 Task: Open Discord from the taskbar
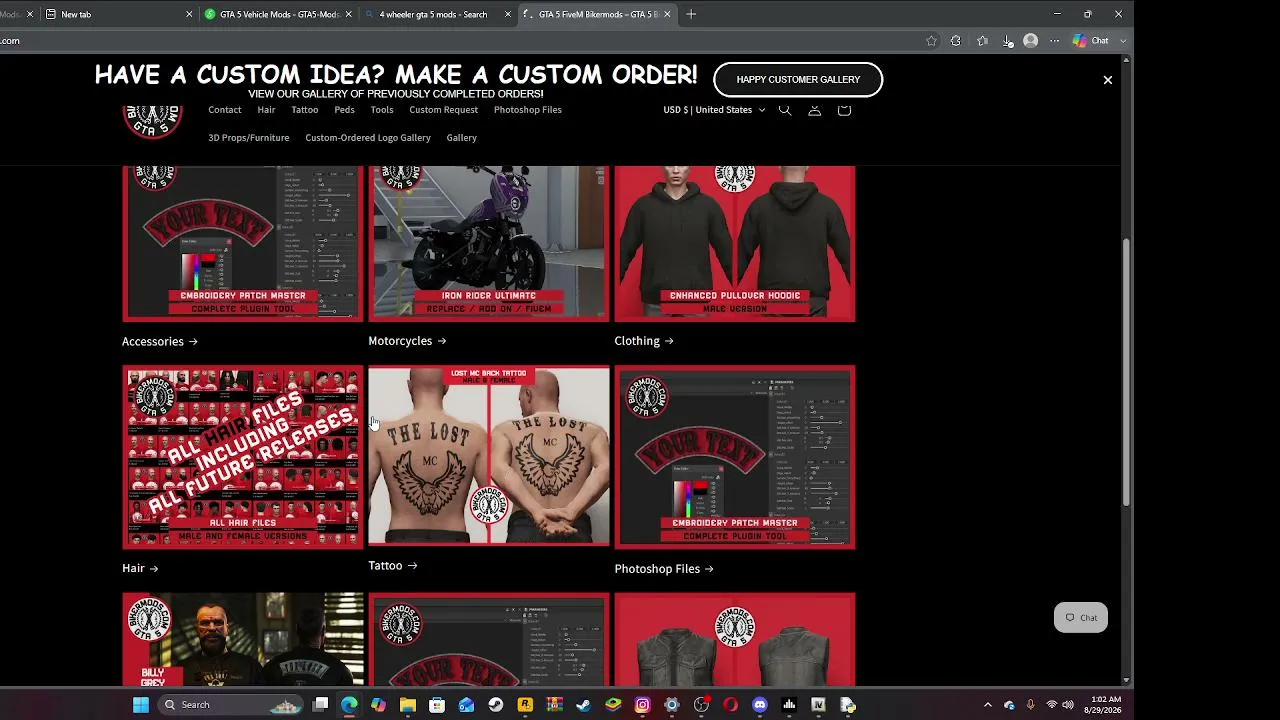pyautogui.click(x=760, y=705)
